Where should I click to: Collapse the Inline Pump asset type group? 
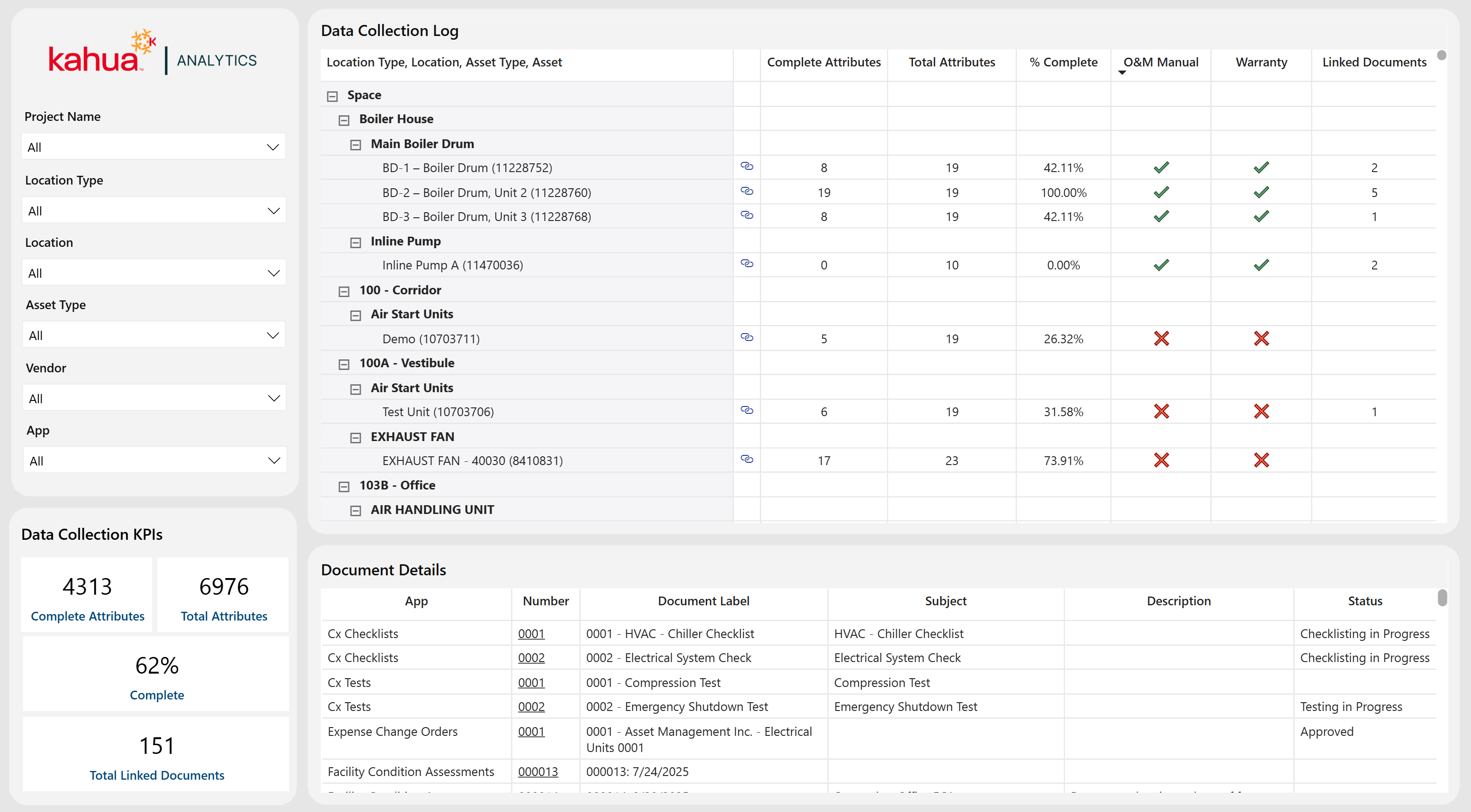coord(355,243)
